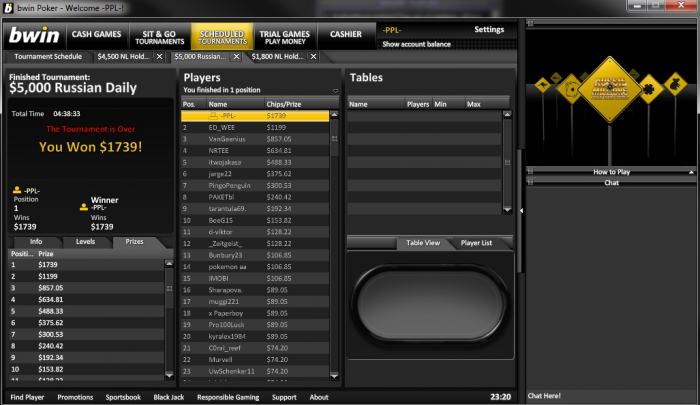
Task: Click the Russia Millions diamond sign banner
Action: [x=609, y=89]
